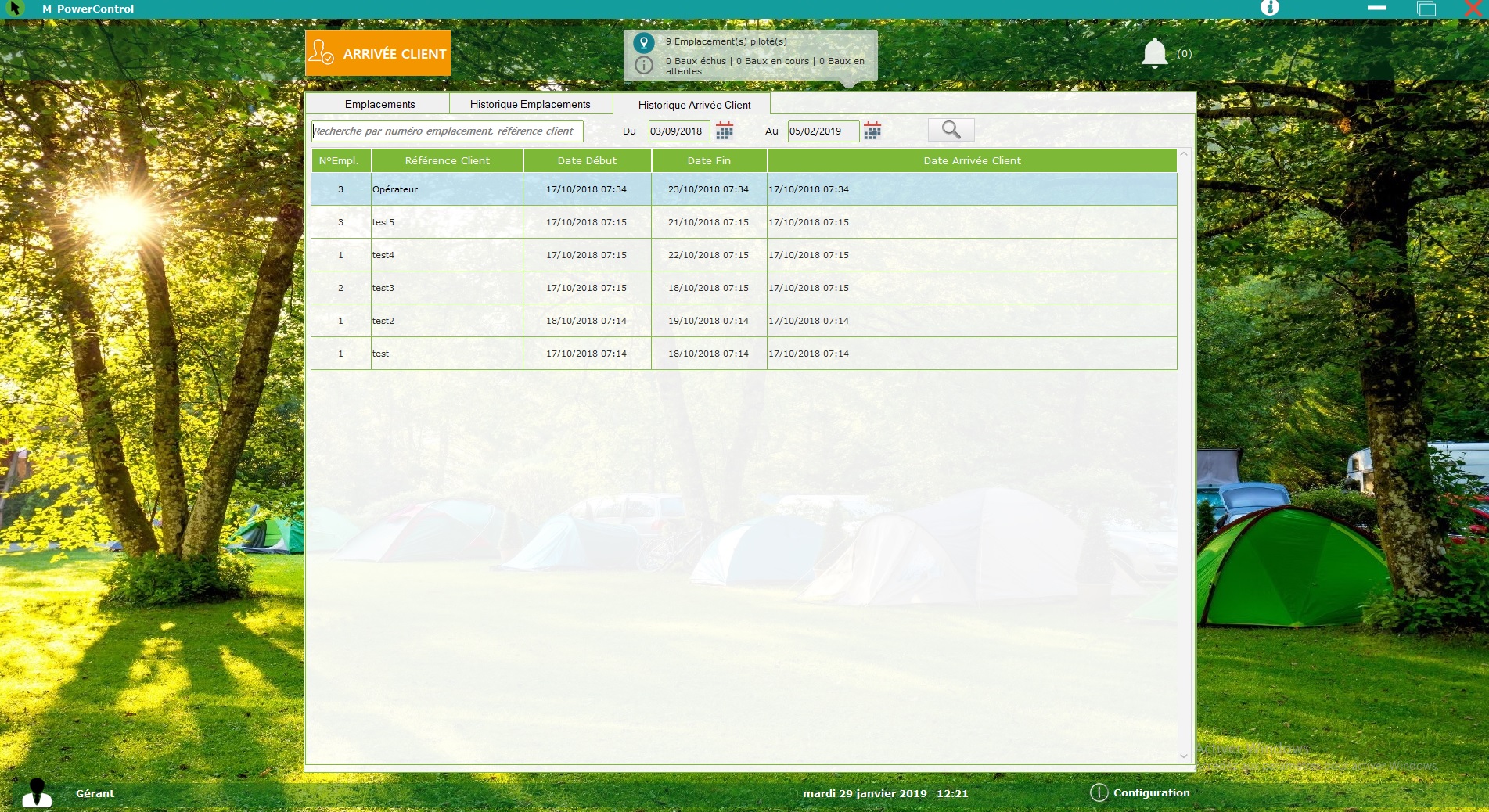This screenshot has width=1489, height=812.
Task: Click the Du start date field
Action: 678,131
